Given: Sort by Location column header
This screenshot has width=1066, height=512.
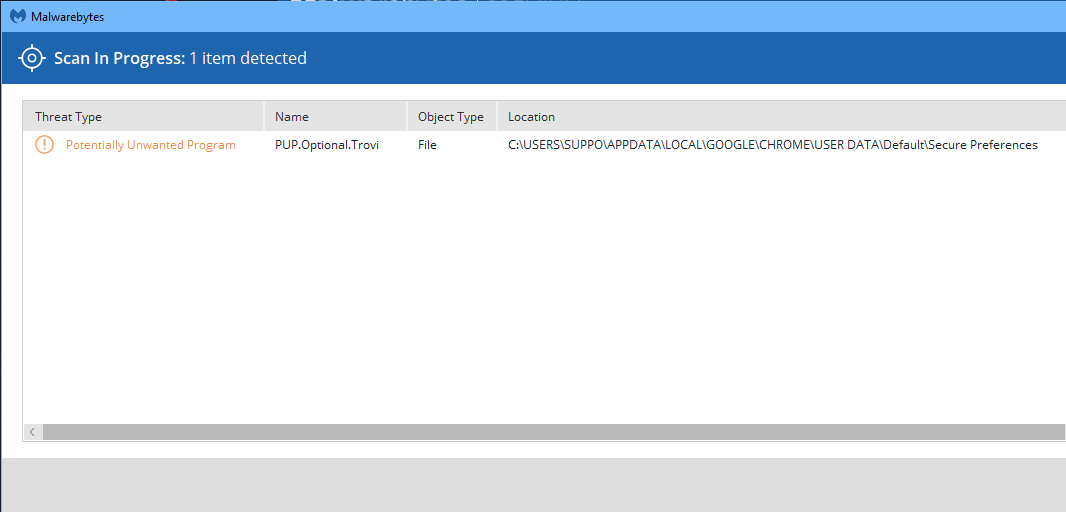Looking at the screenshot, I should (782, 116).
